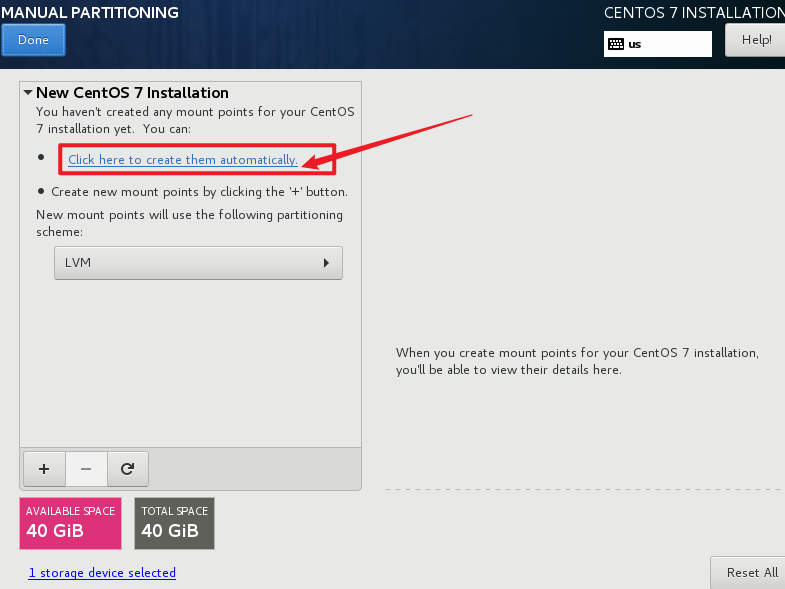Viewport: 785px width, 589px height.
Task: Click the Total Space 40 GiB box
Action: 174,523
